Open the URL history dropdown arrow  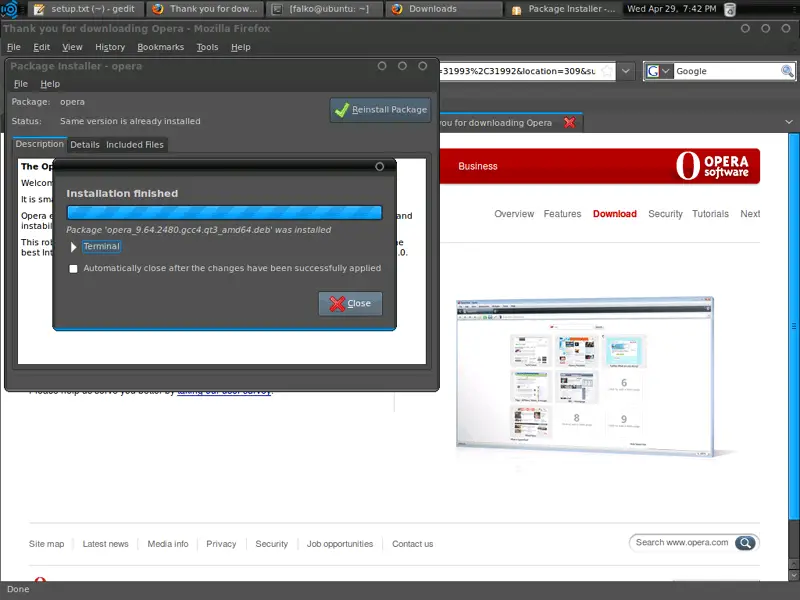[x=626, y=71]
